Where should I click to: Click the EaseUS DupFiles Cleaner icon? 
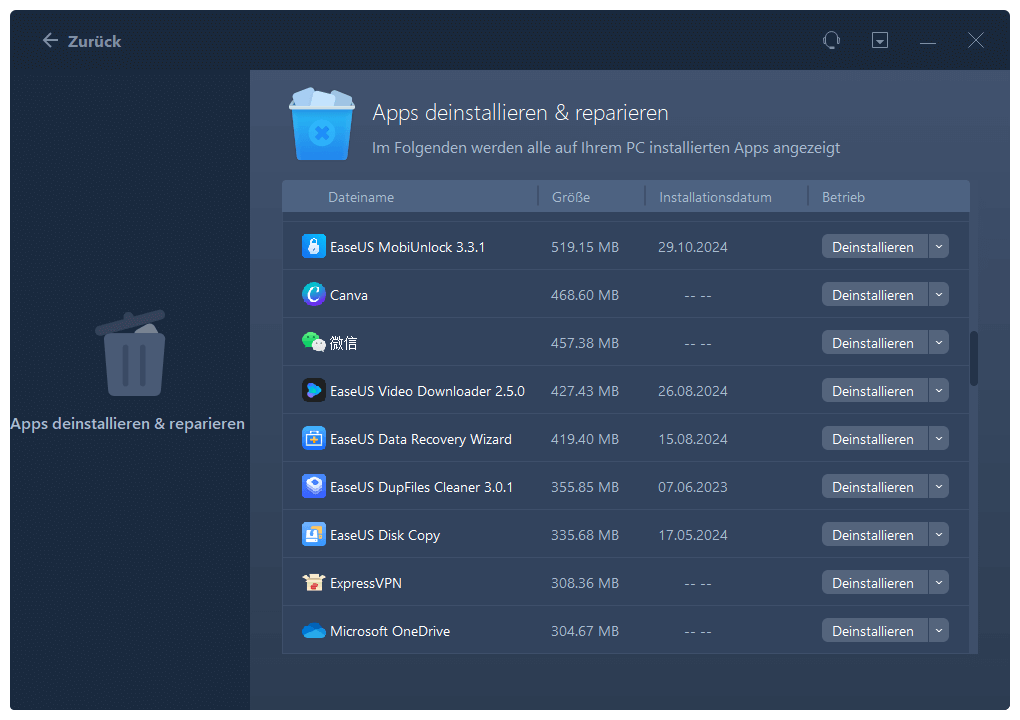tap(314, 487)
